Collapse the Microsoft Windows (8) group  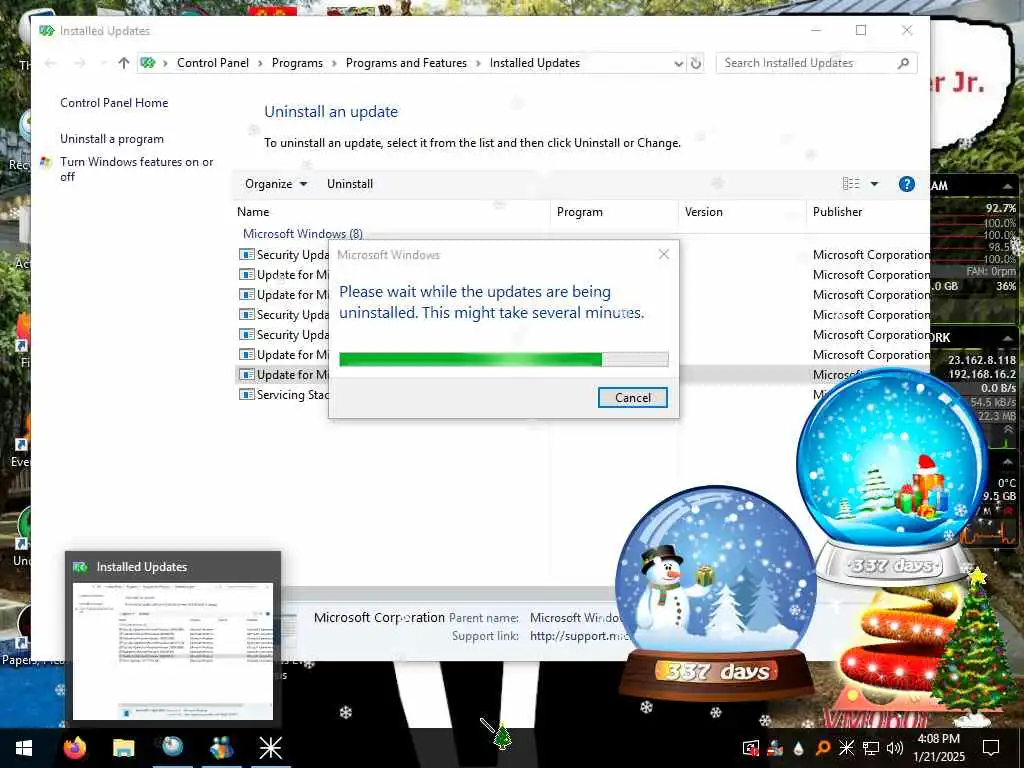(302, 233)
